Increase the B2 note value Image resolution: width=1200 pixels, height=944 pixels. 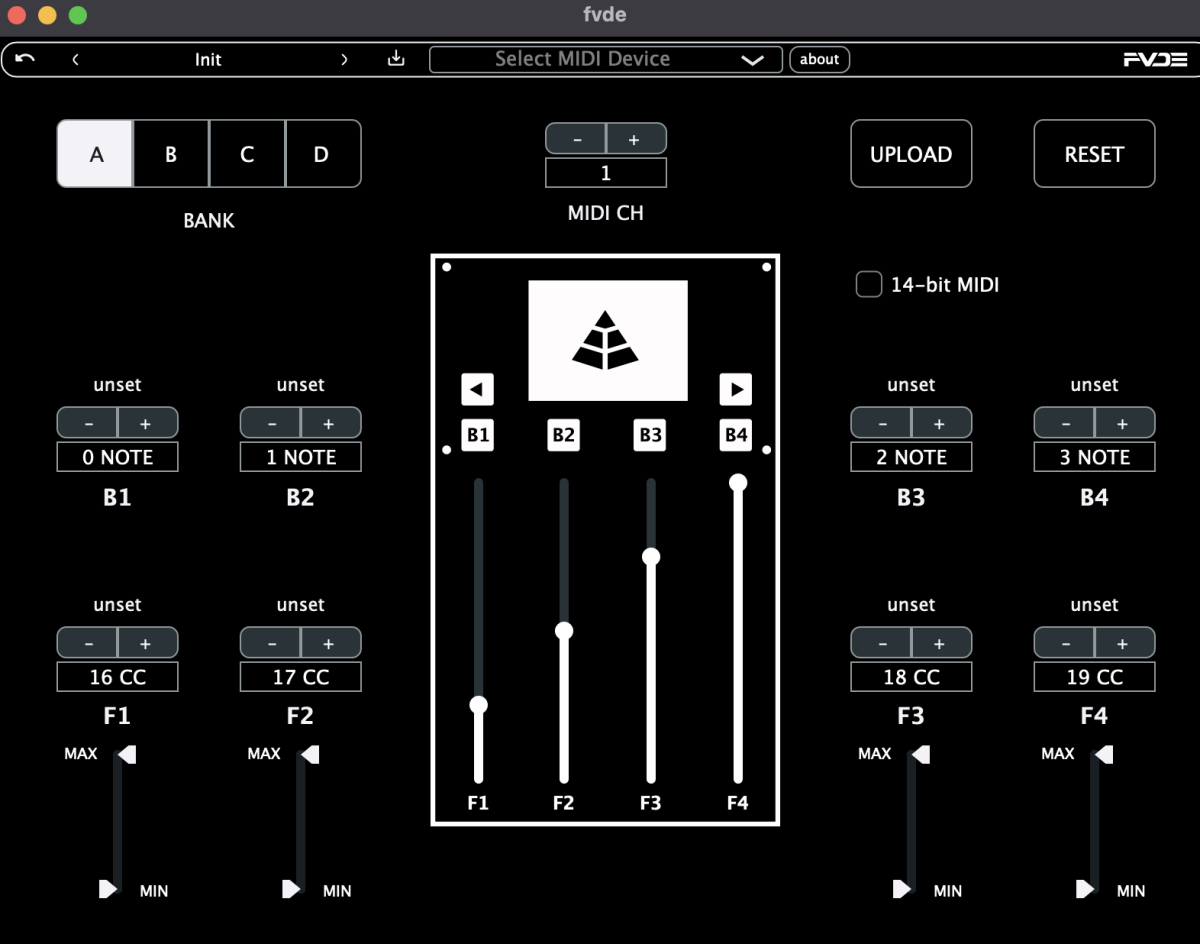click(330, 423)
